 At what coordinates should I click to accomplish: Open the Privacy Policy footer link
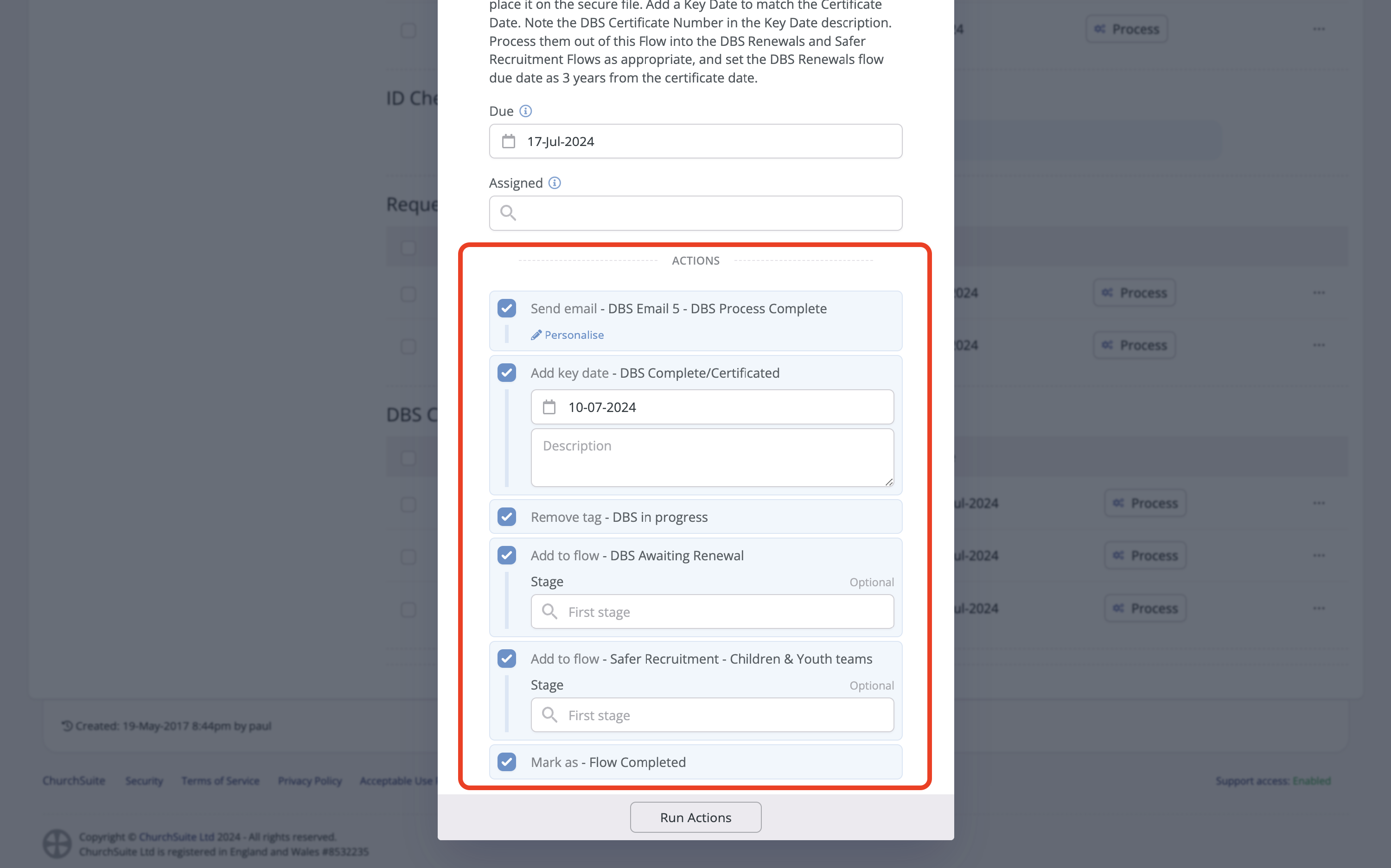click(x=310, y=781)
